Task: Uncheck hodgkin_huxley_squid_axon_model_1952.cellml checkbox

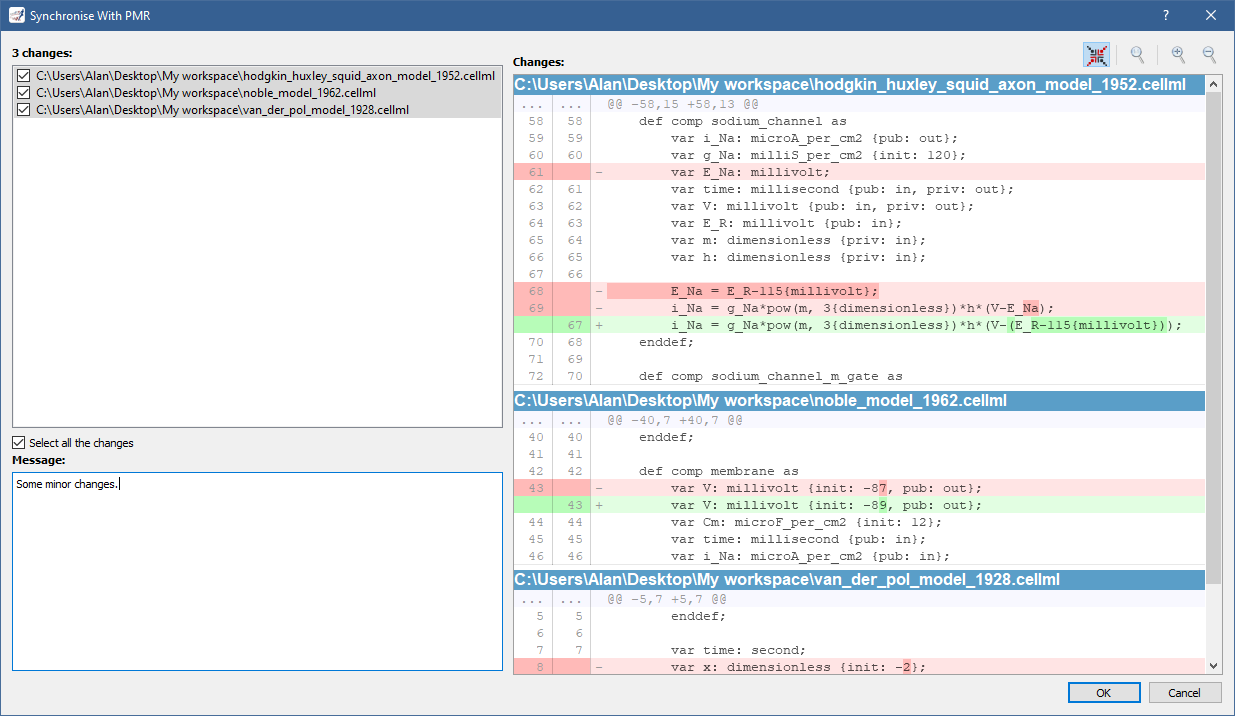Action: (x=24, y=75)
